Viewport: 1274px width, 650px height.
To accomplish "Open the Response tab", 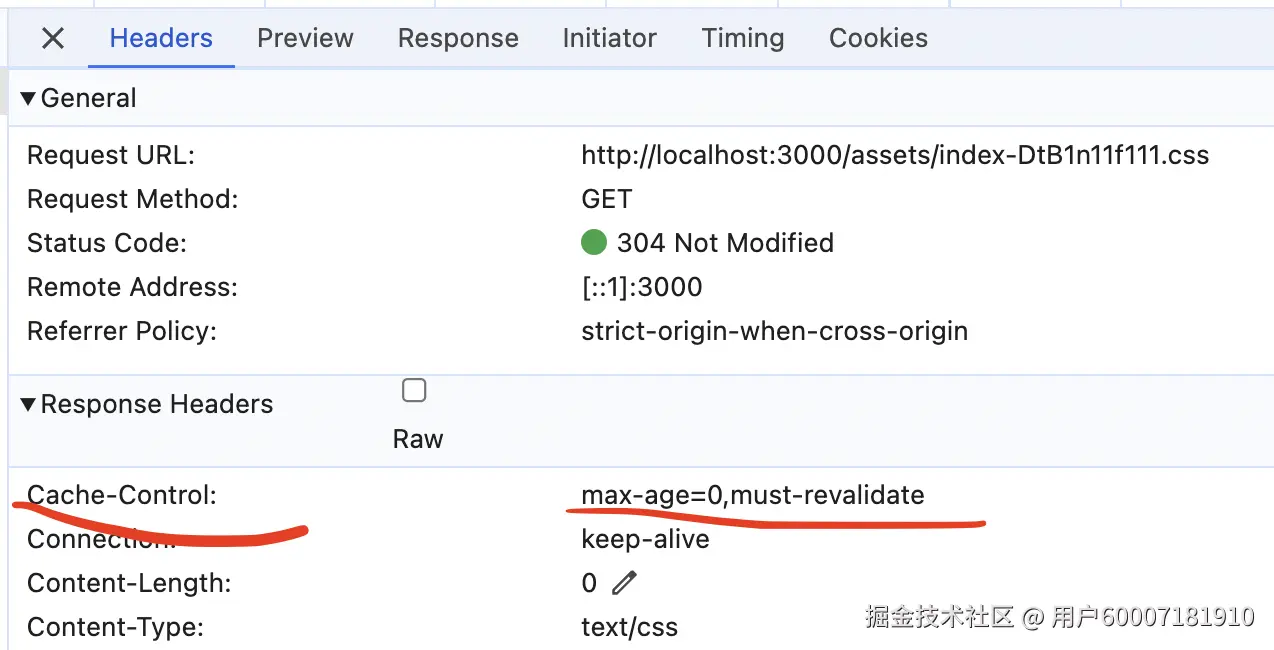I will tap(458, 39).
